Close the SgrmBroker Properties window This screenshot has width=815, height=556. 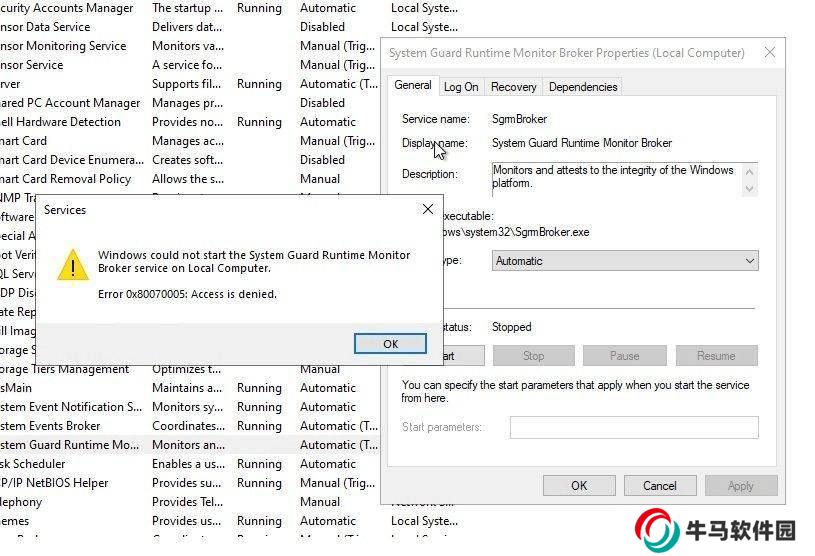click(769, 53)
